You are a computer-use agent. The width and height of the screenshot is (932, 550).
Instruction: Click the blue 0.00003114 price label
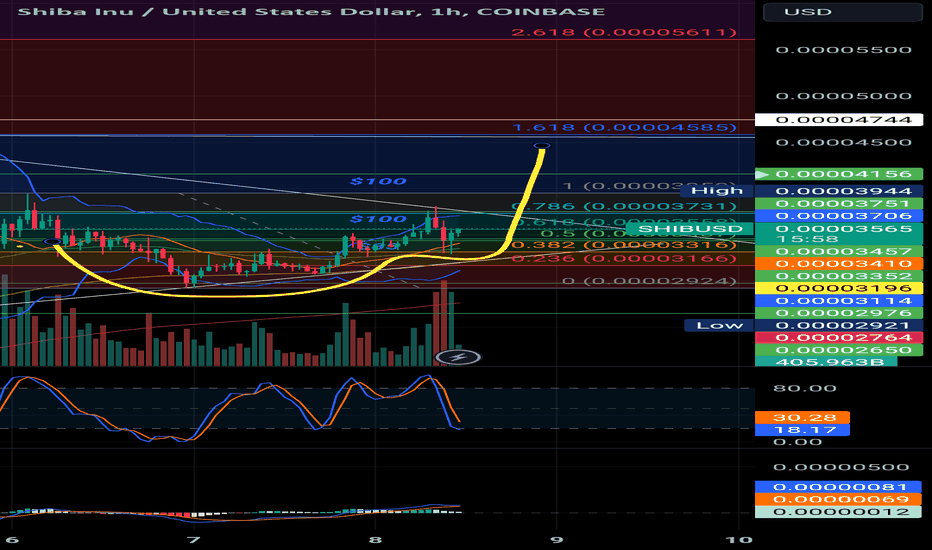(x=839, y=301)
